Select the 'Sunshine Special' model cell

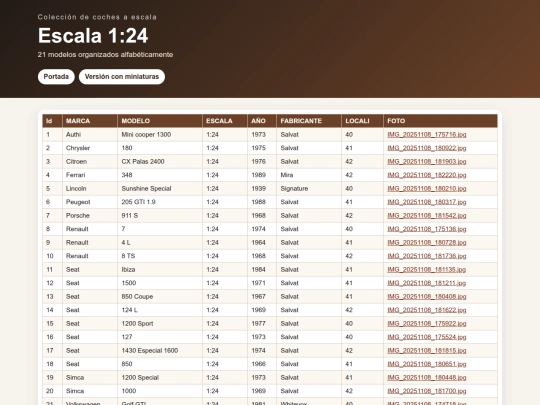pyautogui.click(x=160, y=189)
